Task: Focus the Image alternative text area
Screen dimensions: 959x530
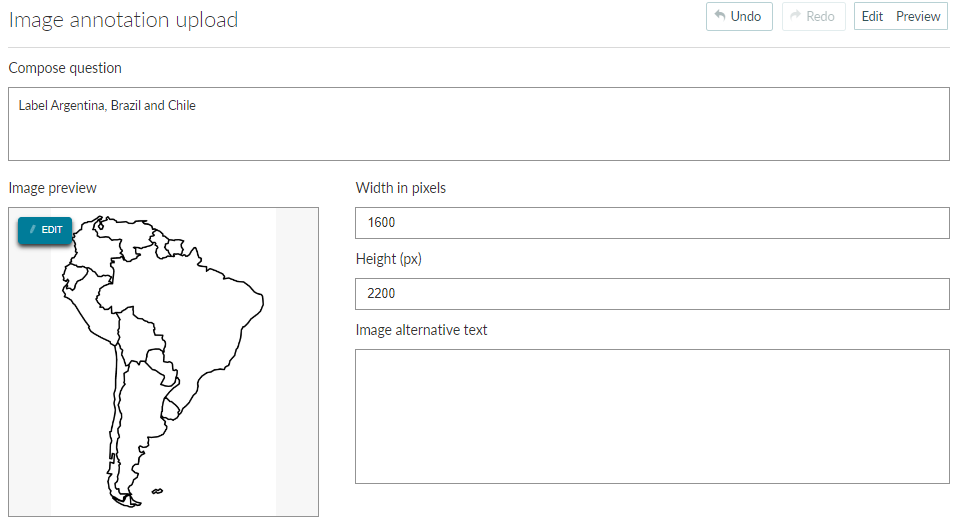Action: point(652,416)
